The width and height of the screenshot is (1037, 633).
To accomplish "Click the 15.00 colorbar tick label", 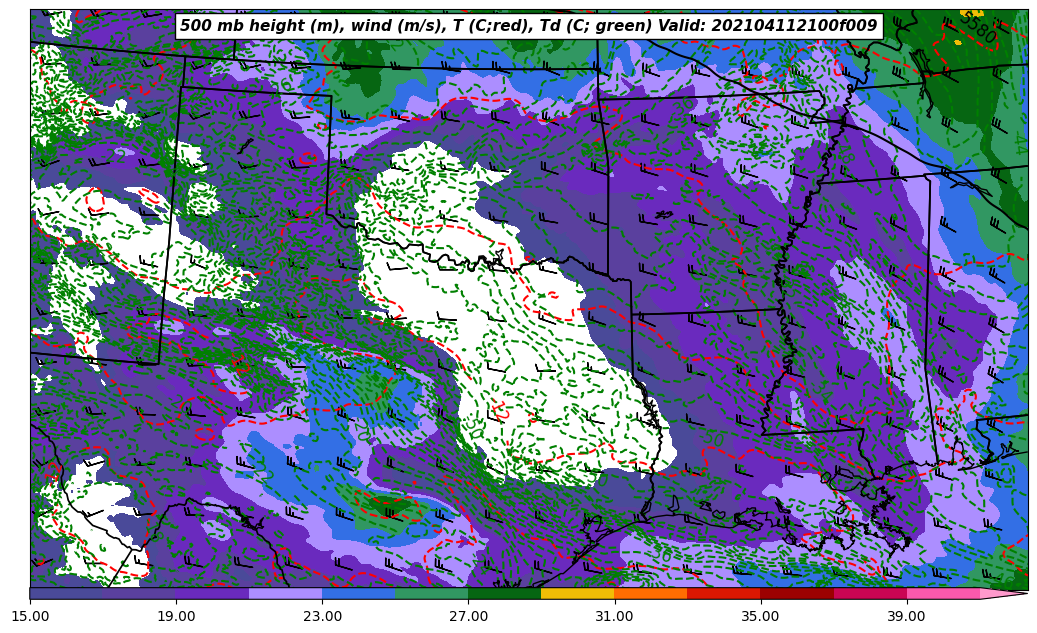I will coord(30,617).
